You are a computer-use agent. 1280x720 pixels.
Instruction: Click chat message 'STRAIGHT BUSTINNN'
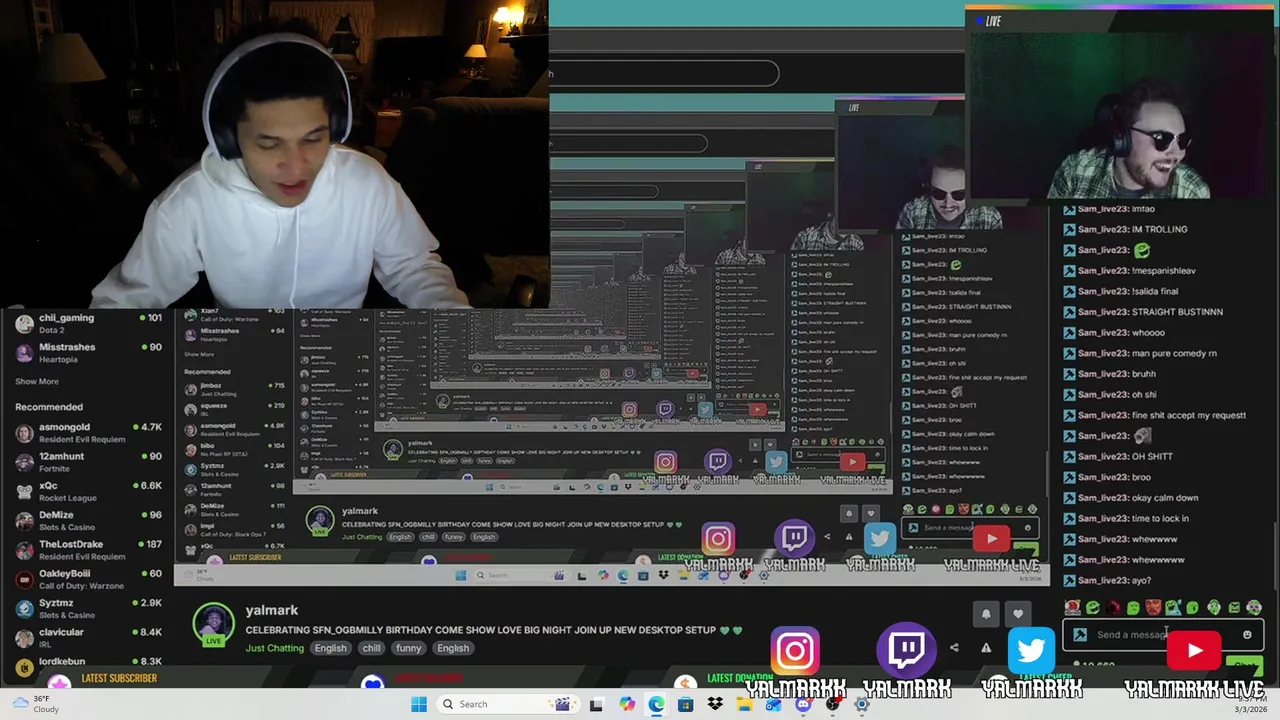pyautogui.click(x=1177, y=312)
